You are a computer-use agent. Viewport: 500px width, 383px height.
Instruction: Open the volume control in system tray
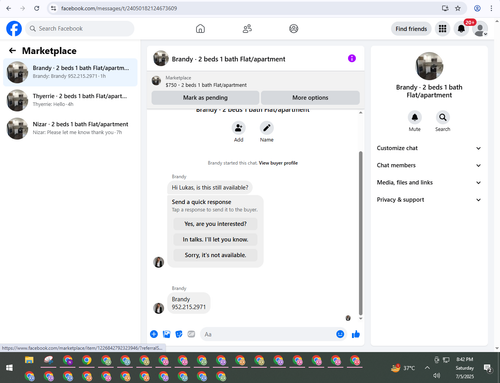pyautogui.click(x=436, y=376)
